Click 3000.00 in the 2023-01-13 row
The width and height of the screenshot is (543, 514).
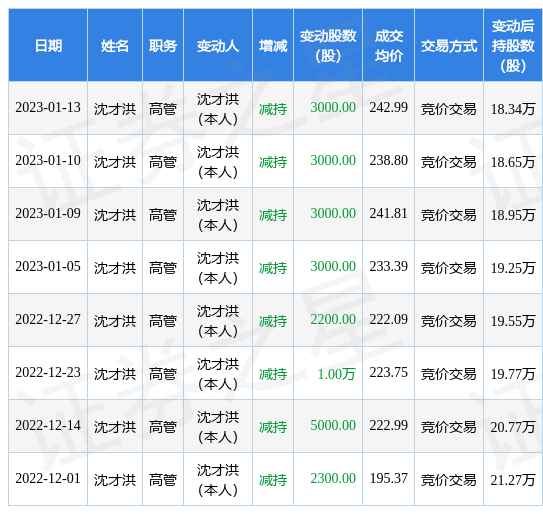333,107
